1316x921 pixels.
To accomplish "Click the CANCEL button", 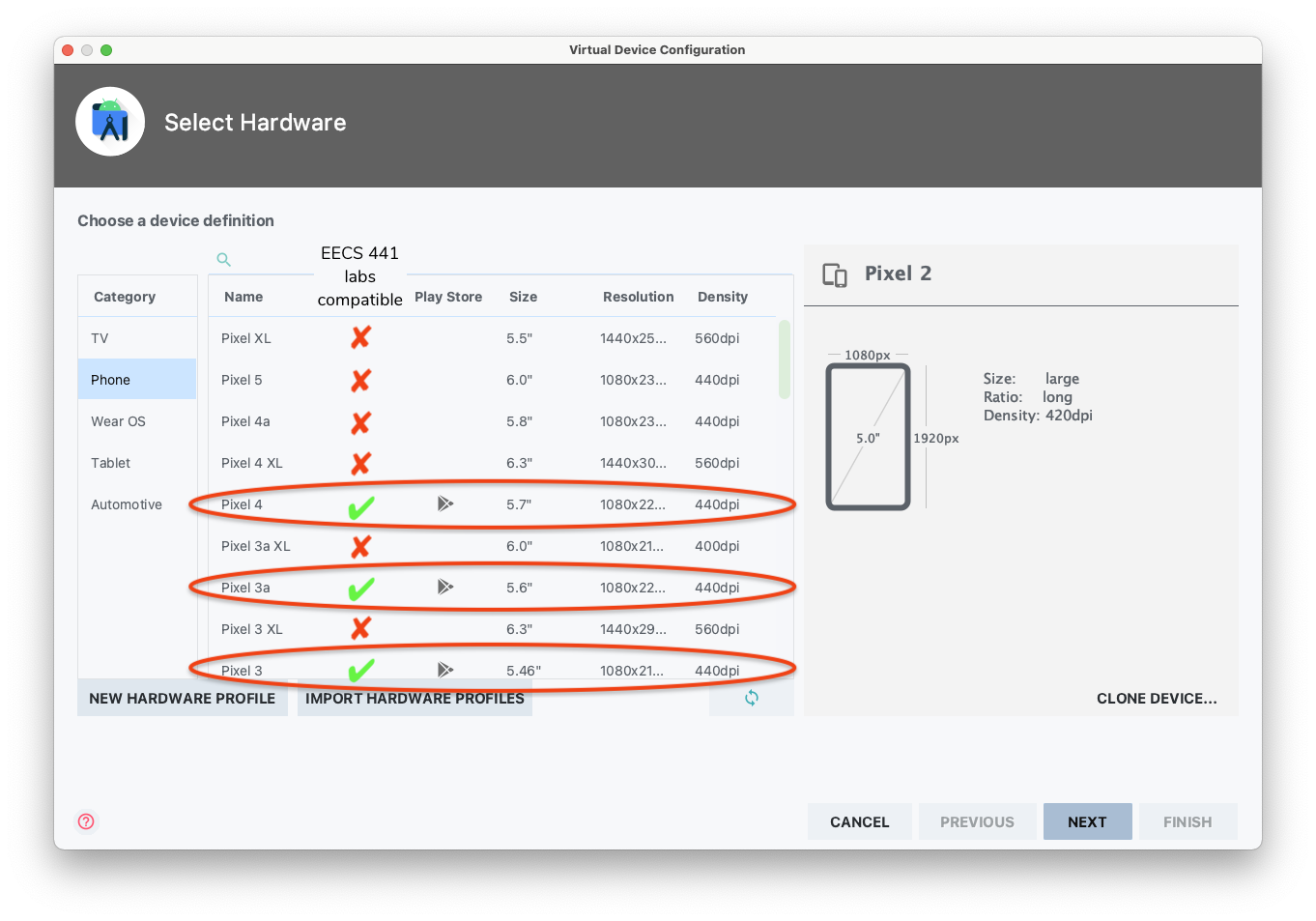I will pyautogui.click(x=859, y=821).
